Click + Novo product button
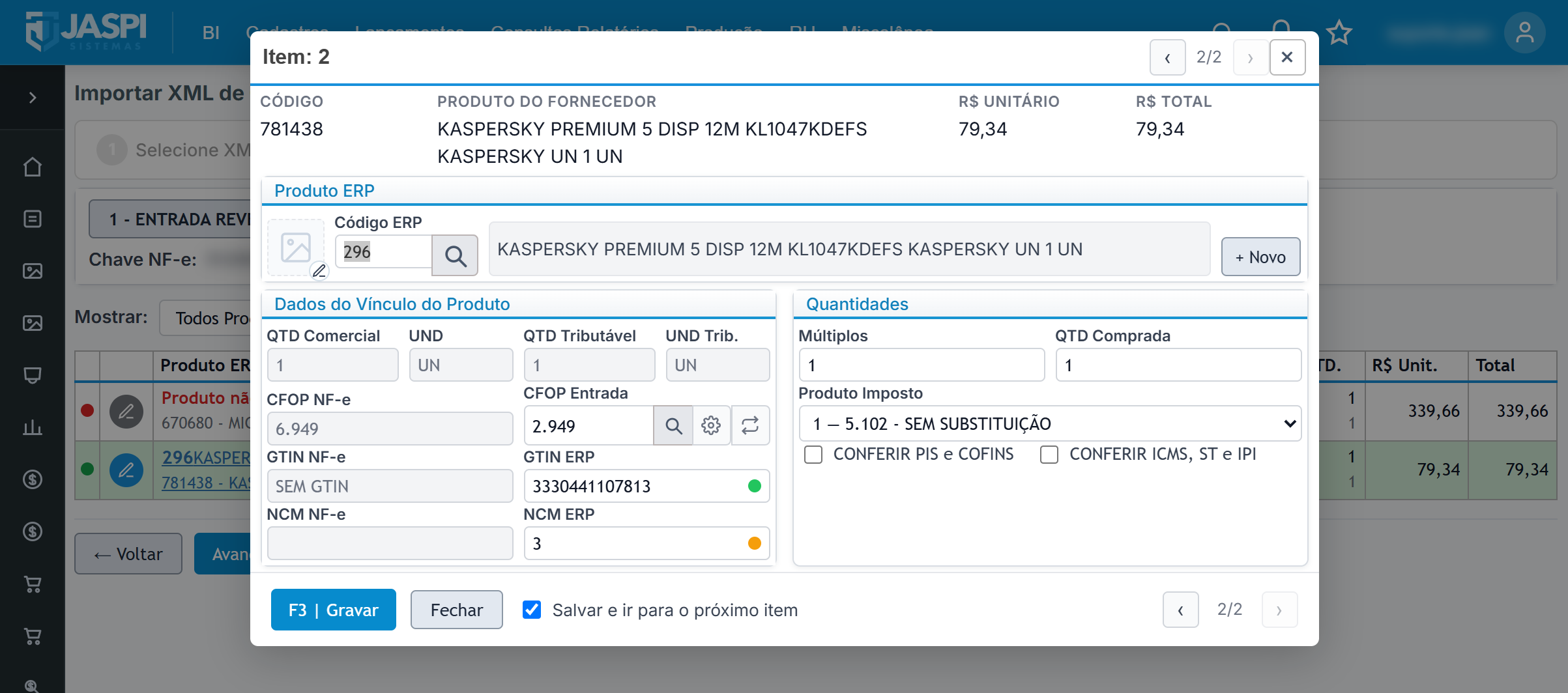1568x693 pixels. pyautogui.click(x=1260, y=257)
